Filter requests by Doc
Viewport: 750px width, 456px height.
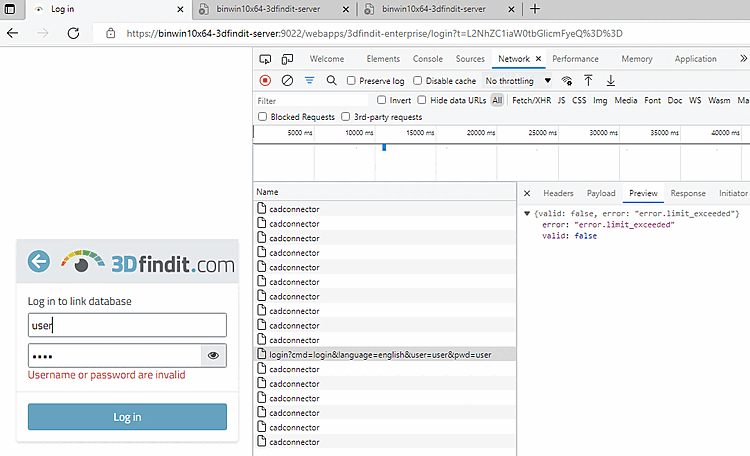675,100
